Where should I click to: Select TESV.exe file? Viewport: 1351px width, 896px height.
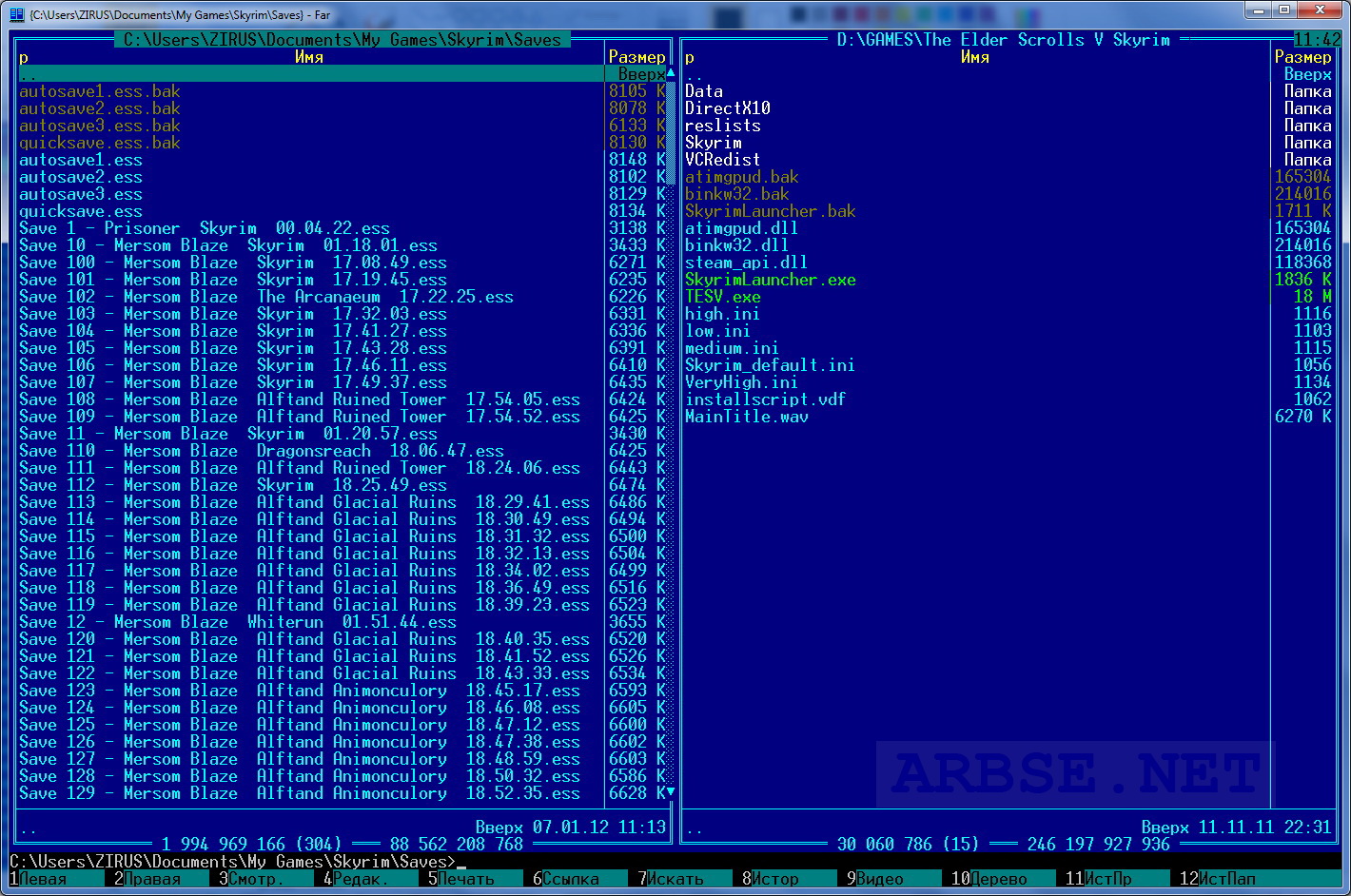pyautogui.click(x=723, y=297)
